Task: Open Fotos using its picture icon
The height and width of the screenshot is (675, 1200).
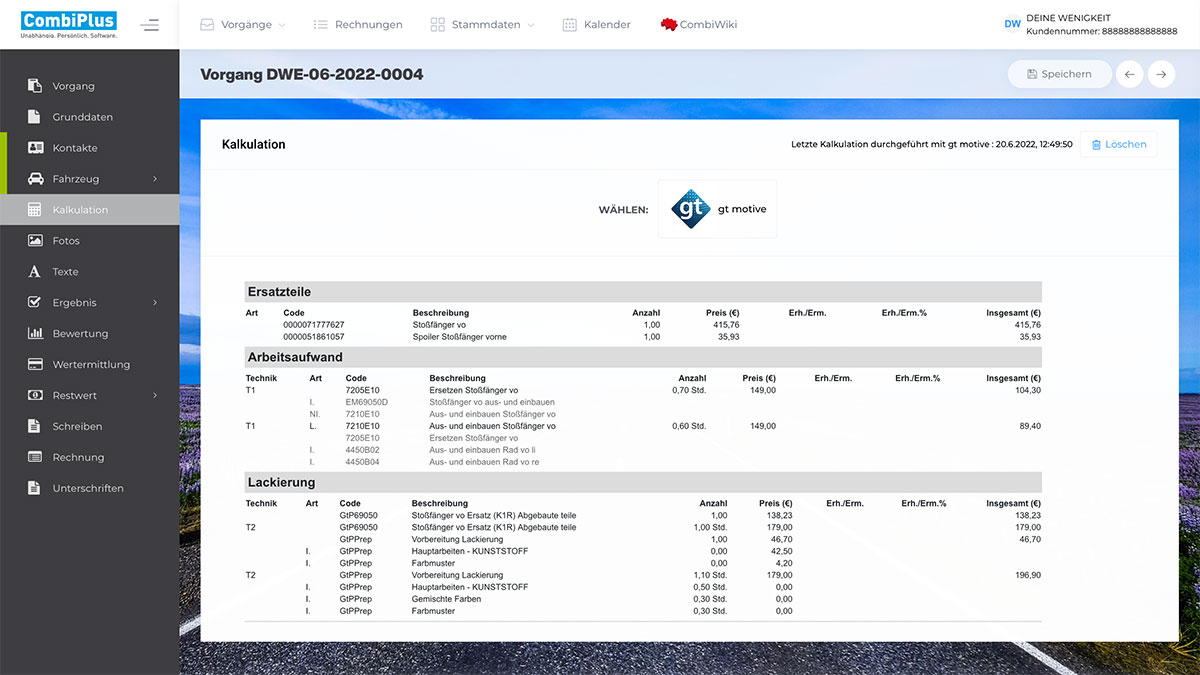Action: [x=33, y=240]
